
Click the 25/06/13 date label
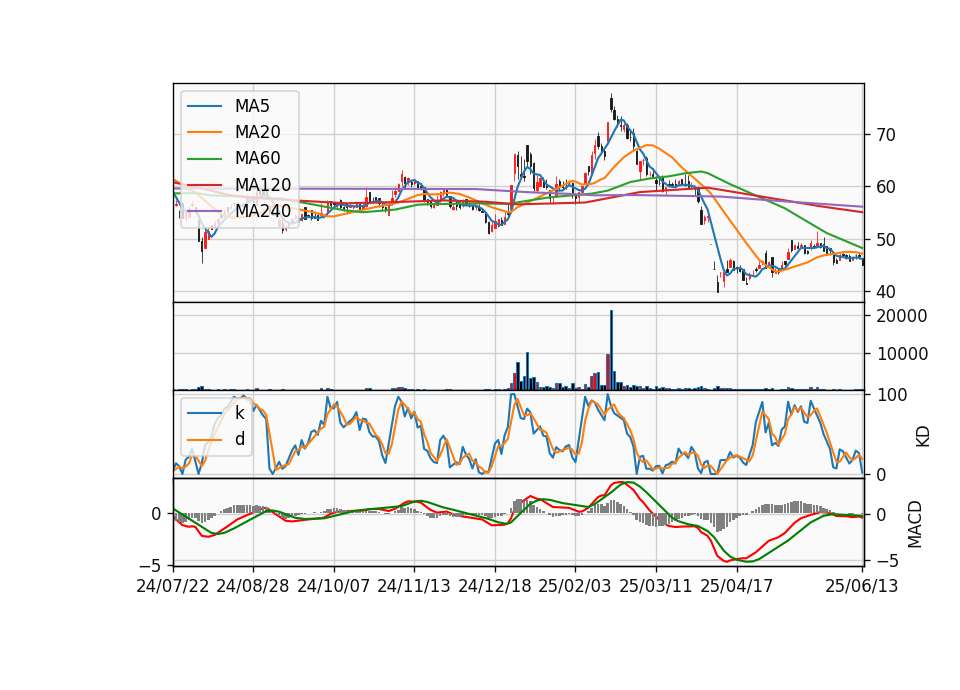click(862, 586)
